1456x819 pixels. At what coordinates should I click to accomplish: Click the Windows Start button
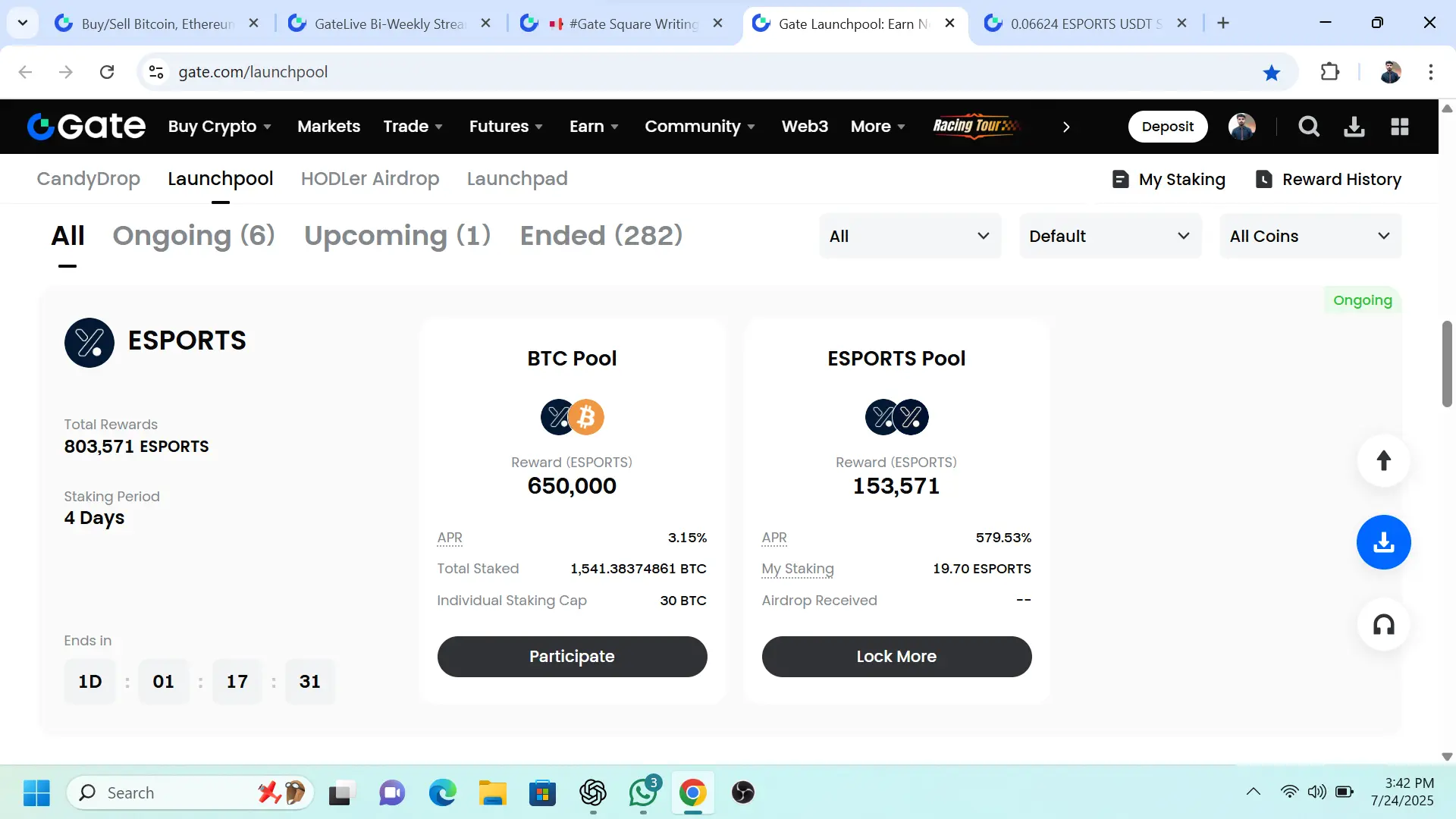click(x=36, y=792)
